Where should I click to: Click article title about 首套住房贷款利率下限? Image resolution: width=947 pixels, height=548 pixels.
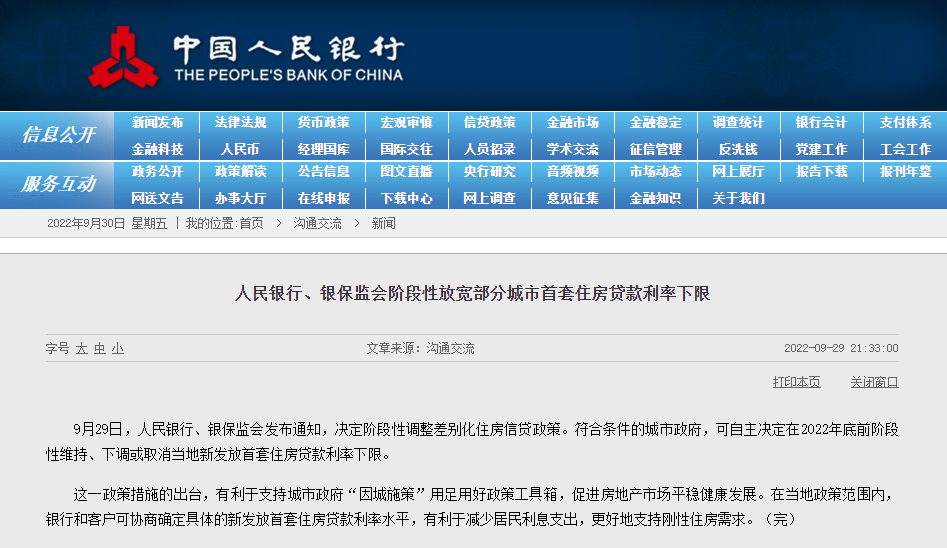point(472,294)
